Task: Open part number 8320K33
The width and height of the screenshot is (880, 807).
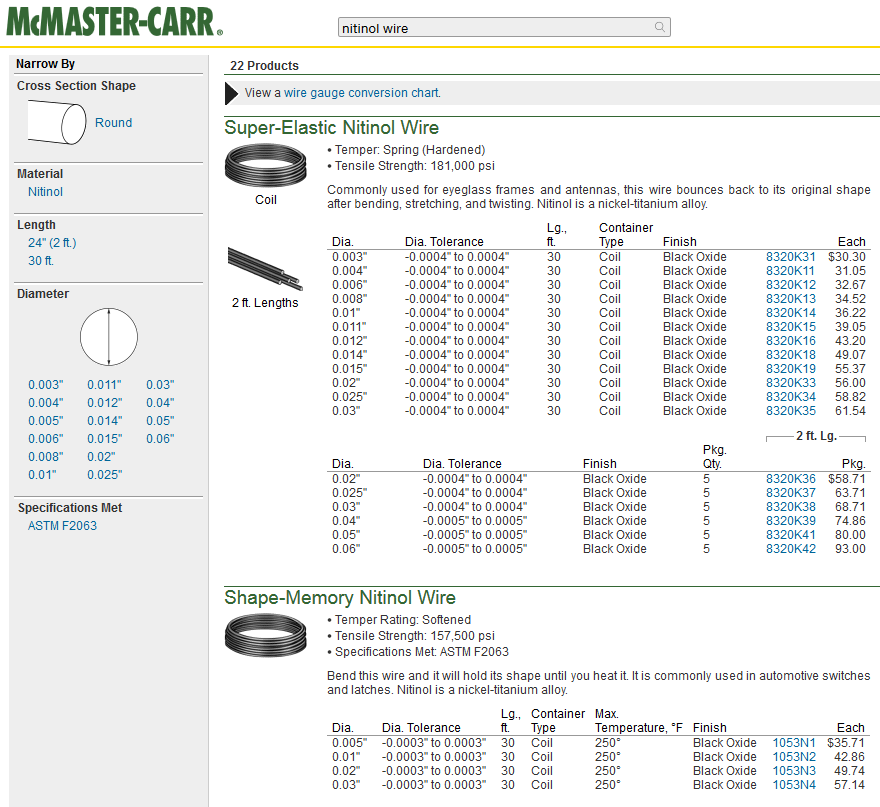Action: click(791, 383)
